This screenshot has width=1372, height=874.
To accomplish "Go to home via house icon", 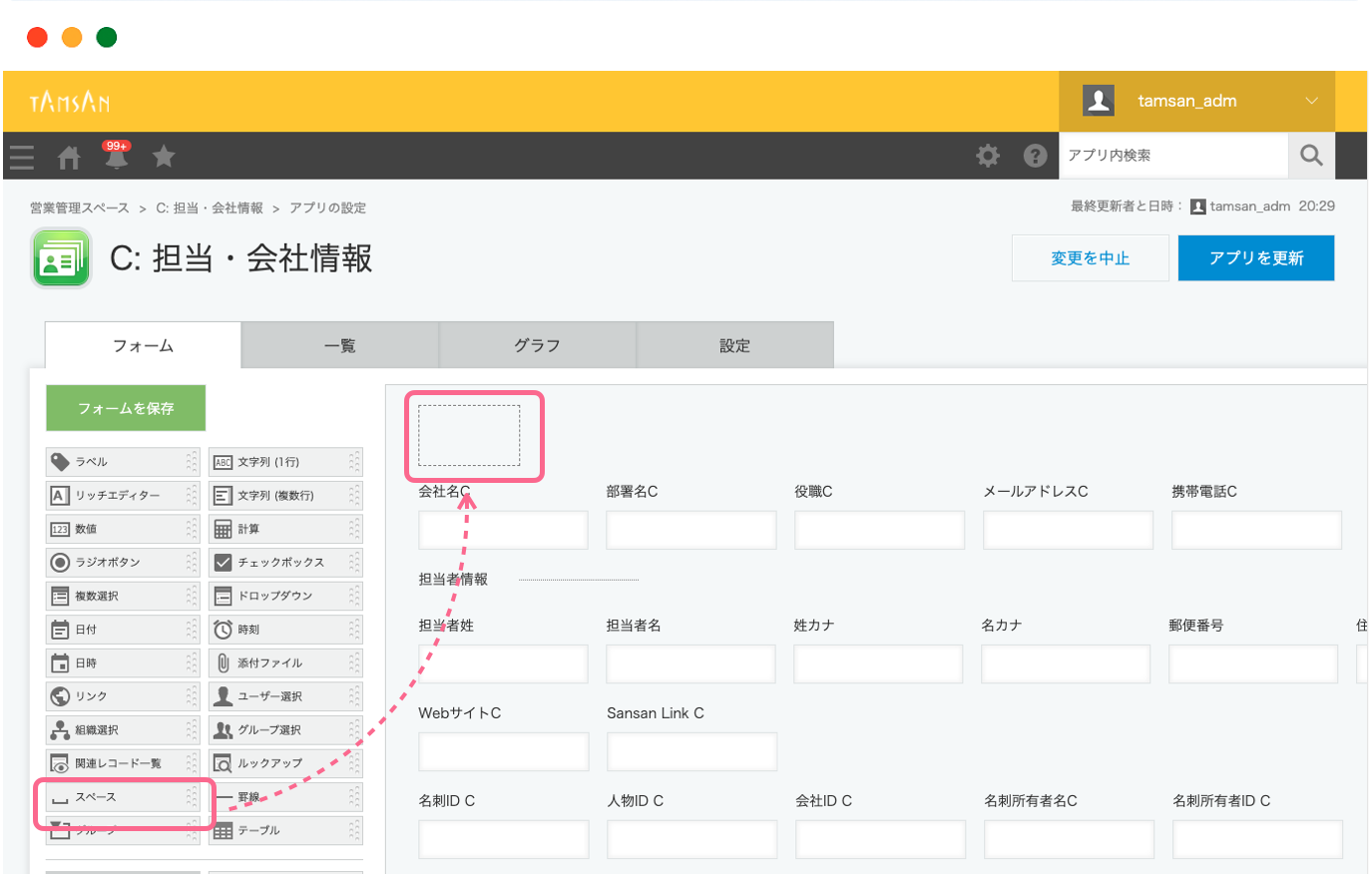I will 69,157.
